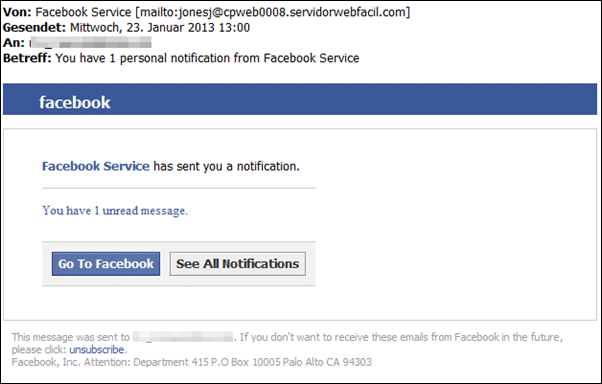The image size is (602, 384).
Task: Click the 'has sent you a notification' text
Action: pos(227,166)
